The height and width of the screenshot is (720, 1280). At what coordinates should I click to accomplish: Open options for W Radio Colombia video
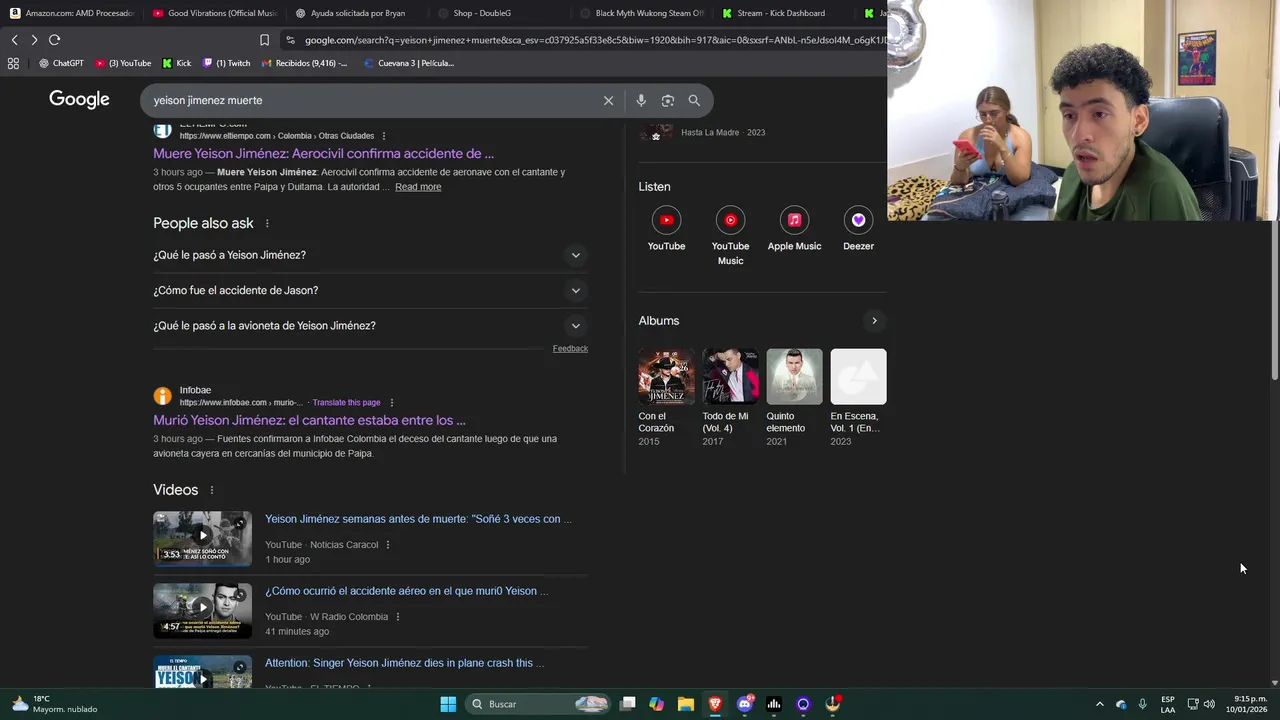click(x=398, y=617)
